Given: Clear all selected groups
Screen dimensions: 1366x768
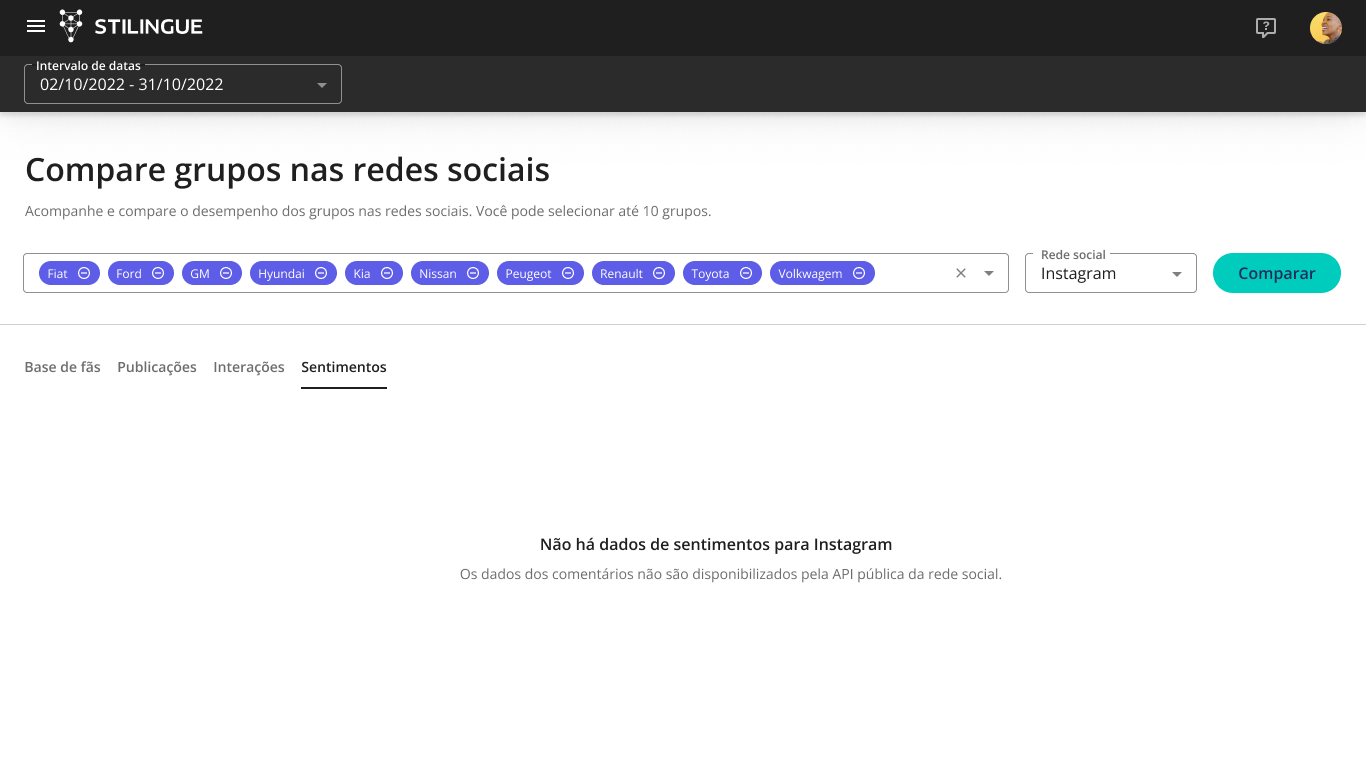Looking at the screenshot, I should click(961, 273).
